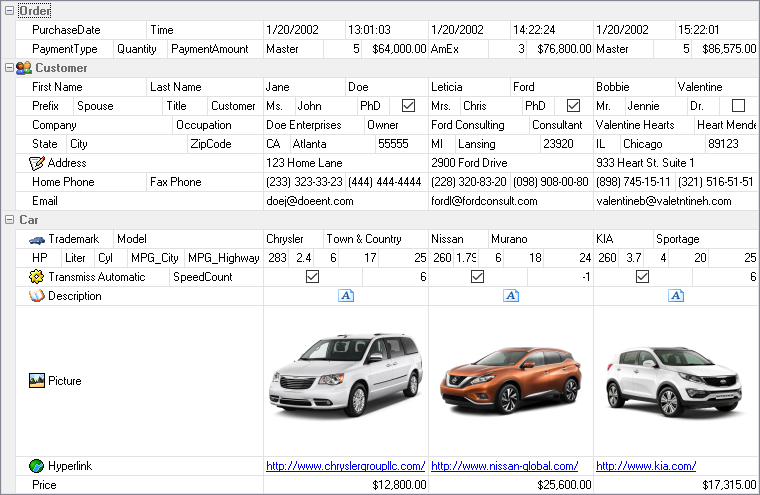Viewport: 760px width, 495px height.
Task: Click the Hyperlink row globe icon
Action: 38,466
